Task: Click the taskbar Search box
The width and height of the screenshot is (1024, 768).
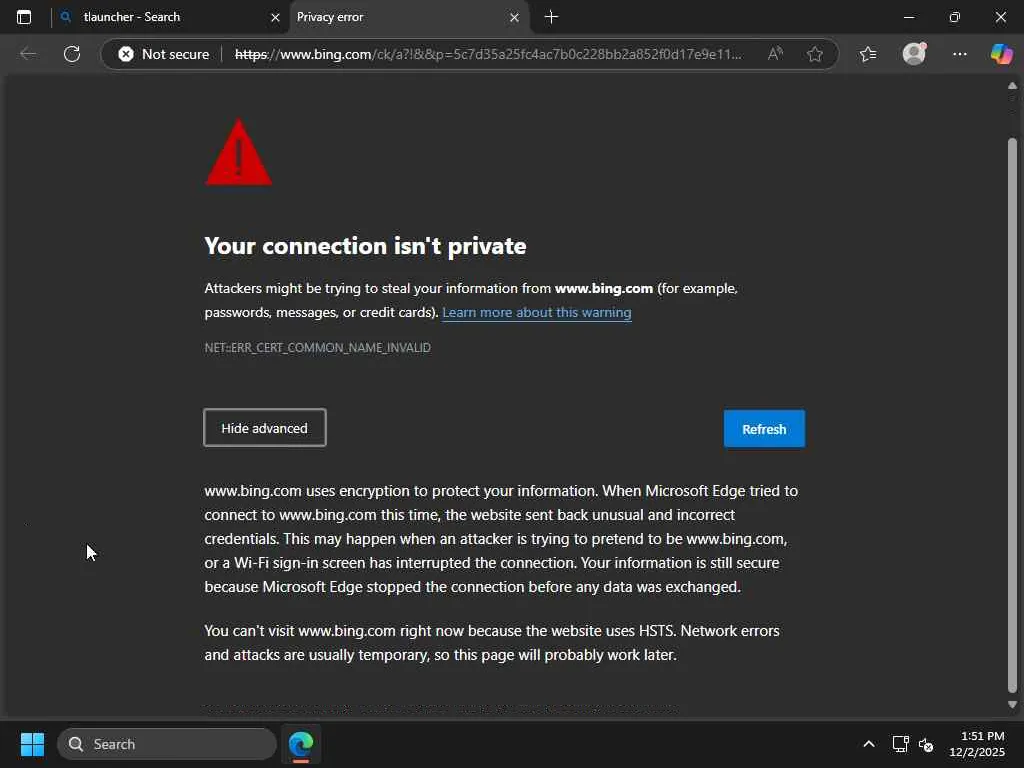Action: tap(167, 744)
